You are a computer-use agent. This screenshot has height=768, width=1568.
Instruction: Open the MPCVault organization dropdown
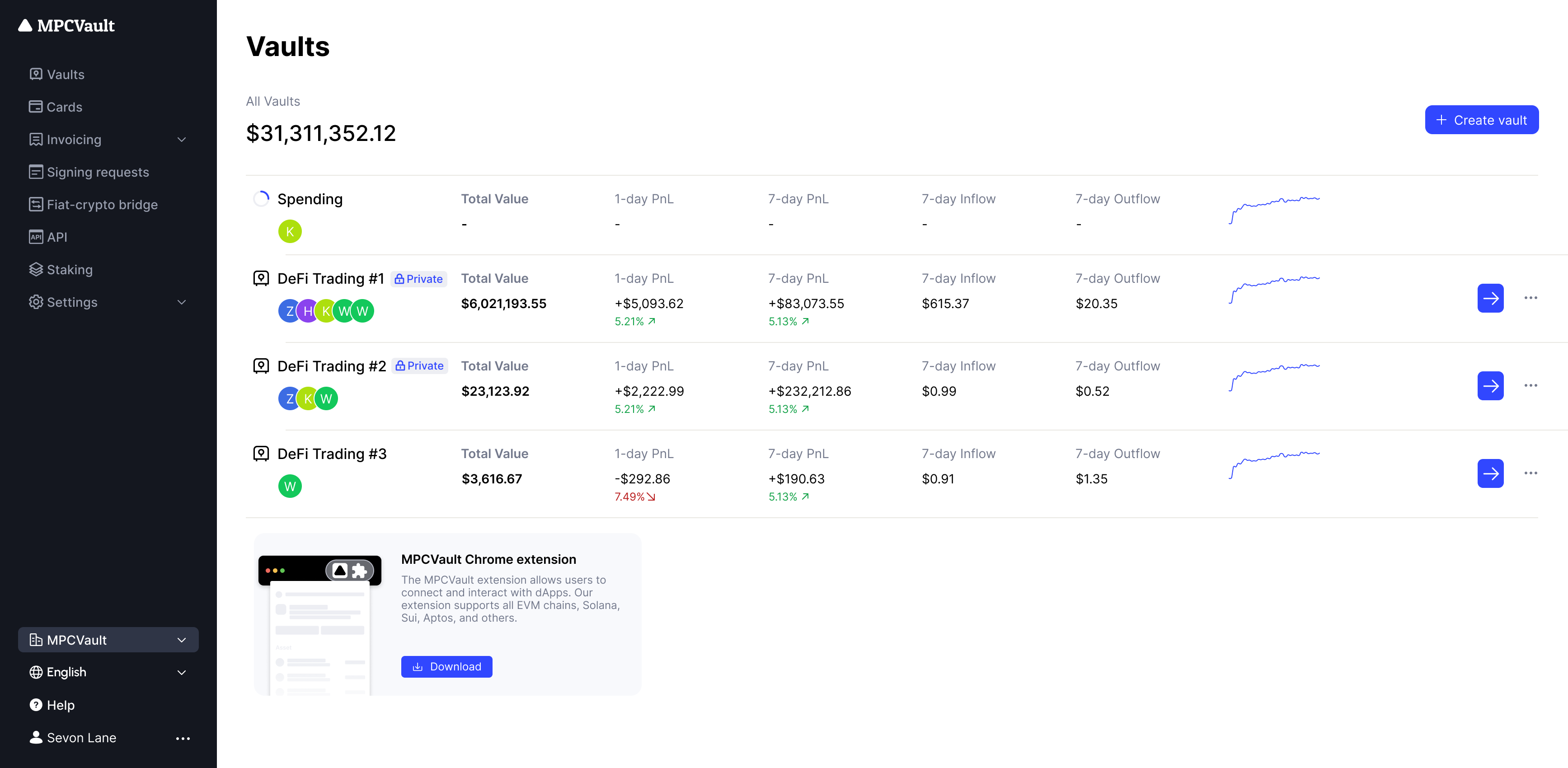point(108,640)
